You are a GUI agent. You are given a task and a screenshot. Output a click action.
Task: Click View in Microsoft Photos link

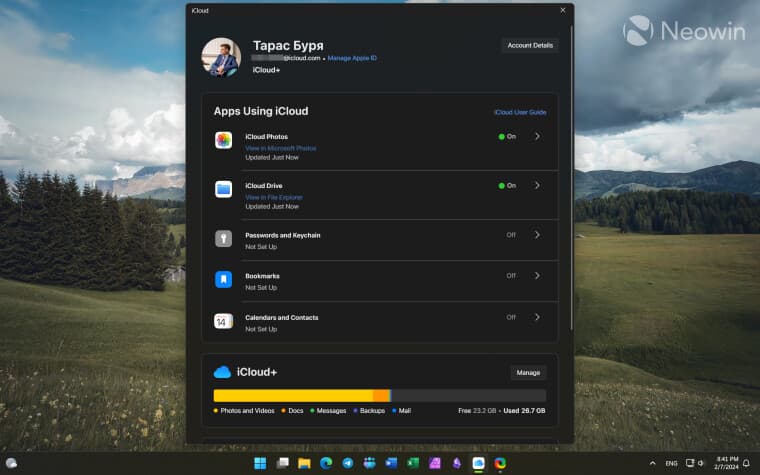[281, 148]
